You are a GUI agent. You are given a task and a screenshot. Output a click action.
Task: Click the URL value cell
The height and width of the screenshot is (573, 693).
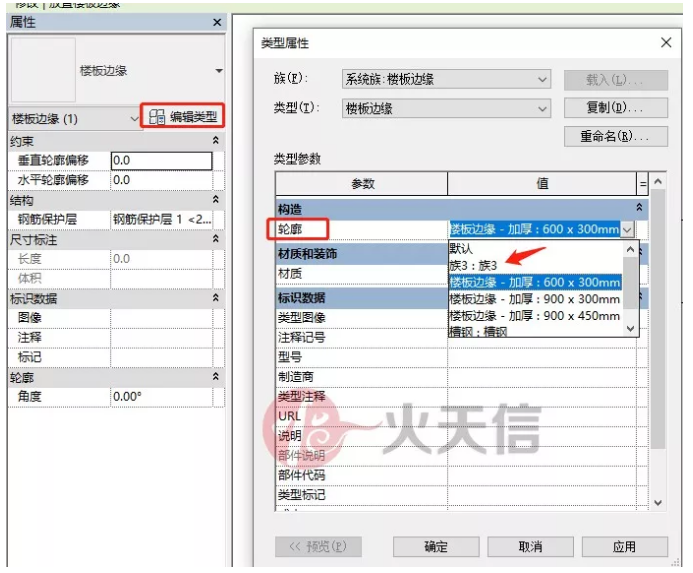542,416
